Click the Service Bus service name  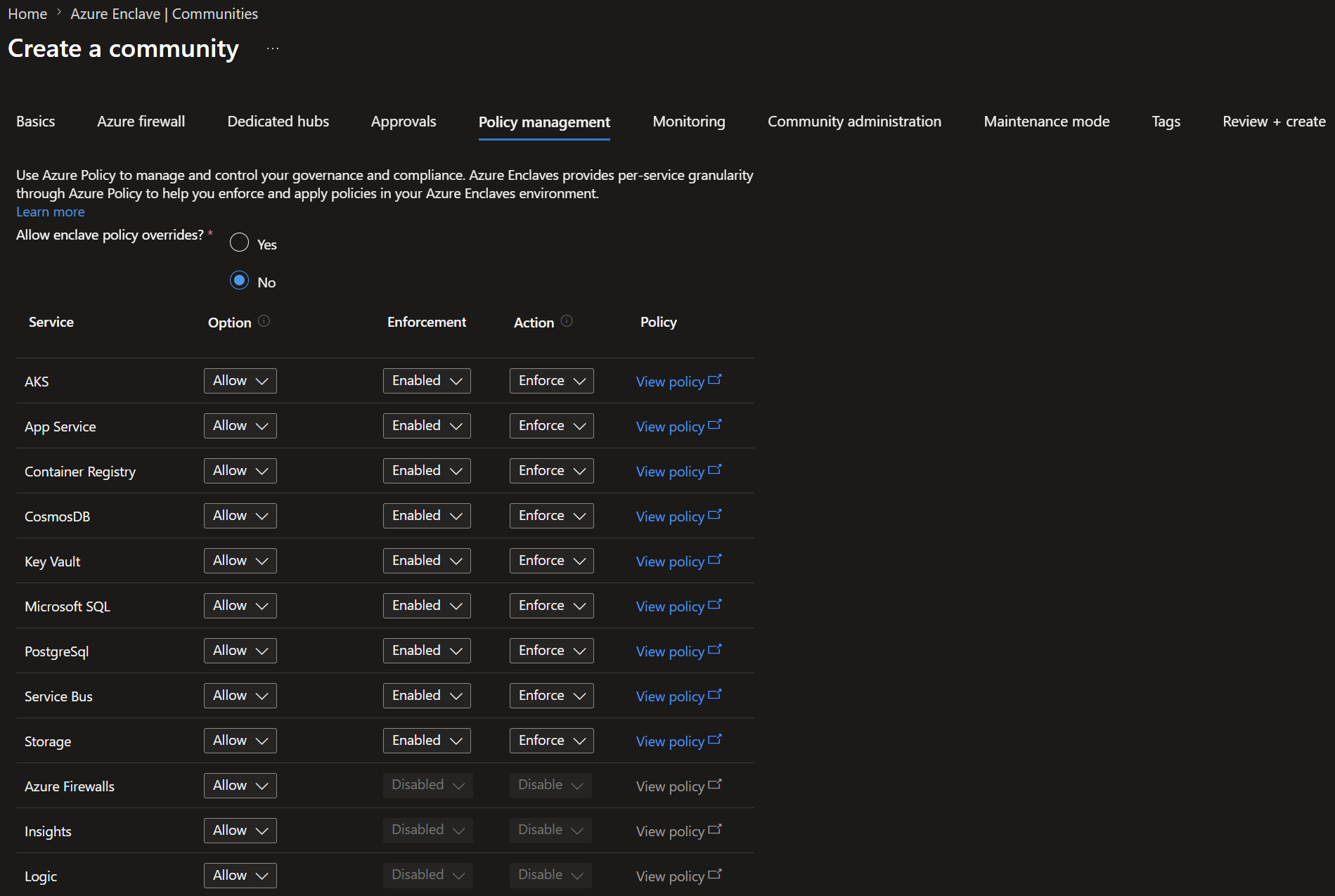58,696
